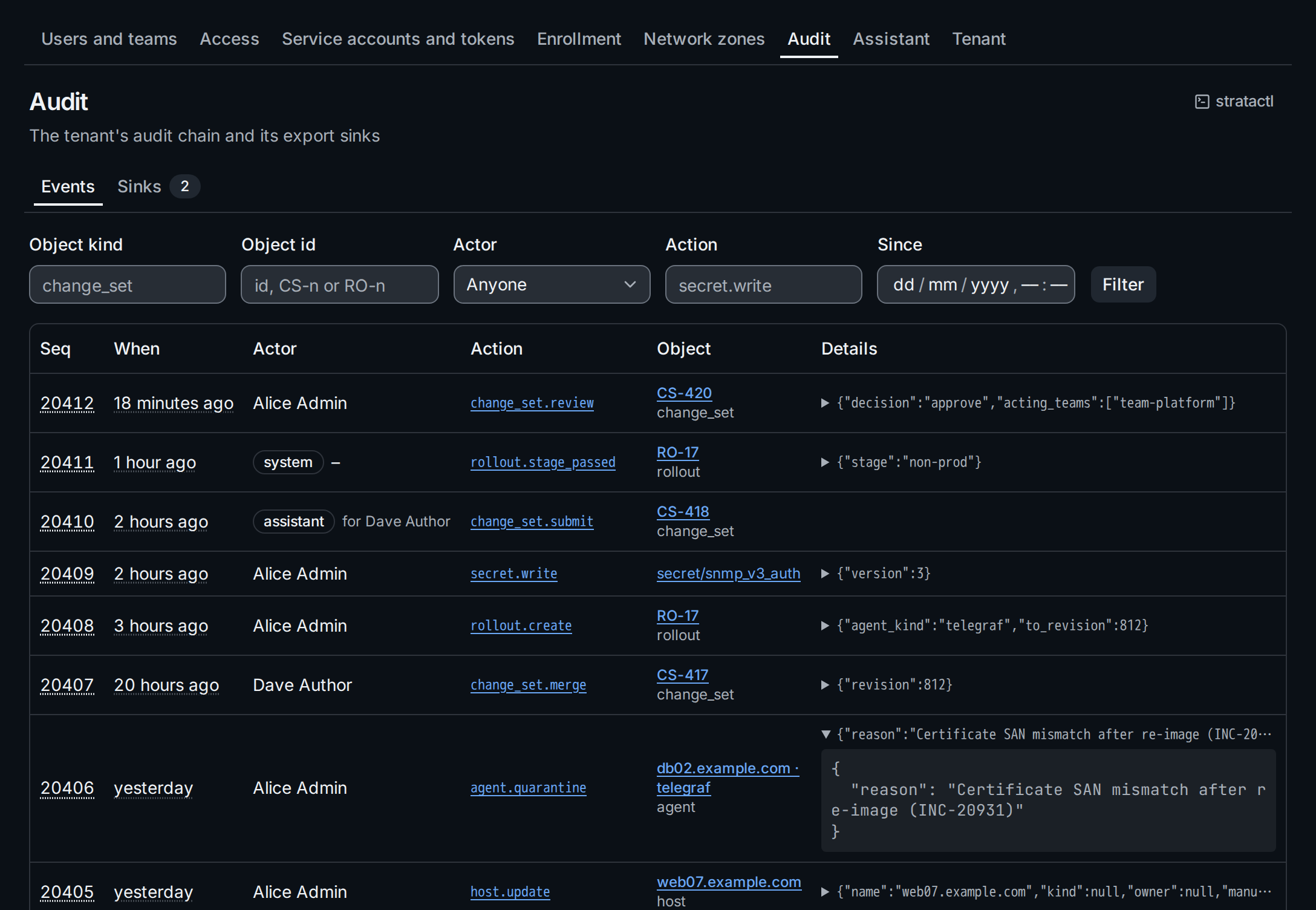Open the secret.write action link

[x=514, y=574]
